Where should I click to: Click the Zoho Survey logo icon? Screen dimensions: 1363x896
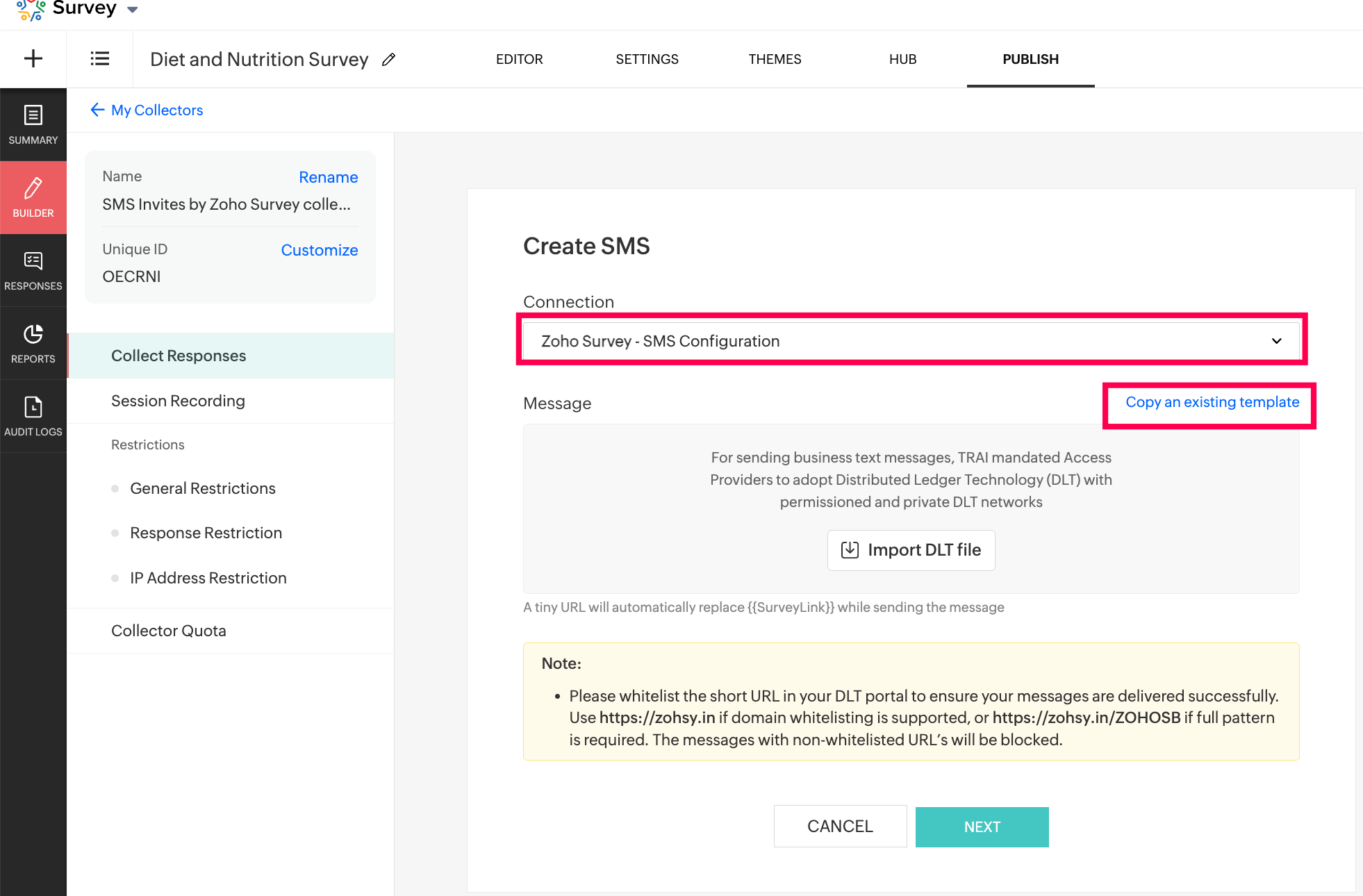tap(31, 10)
